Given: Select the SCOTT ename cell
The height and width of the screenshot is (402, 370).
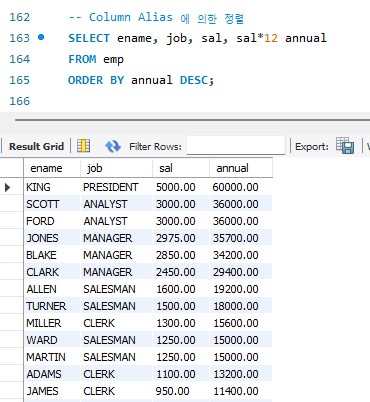Looking at the screenshot, I should click(x=52, y=204).
